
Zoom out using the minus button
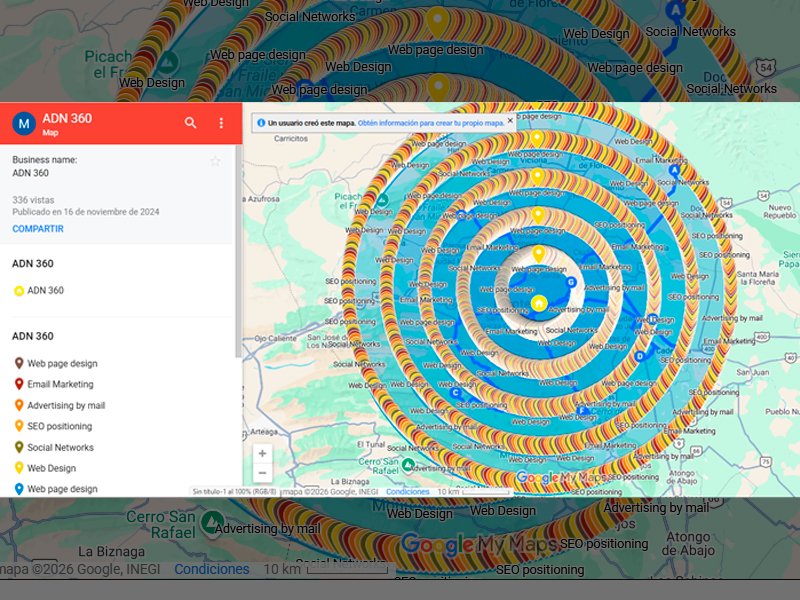[262, 472]
